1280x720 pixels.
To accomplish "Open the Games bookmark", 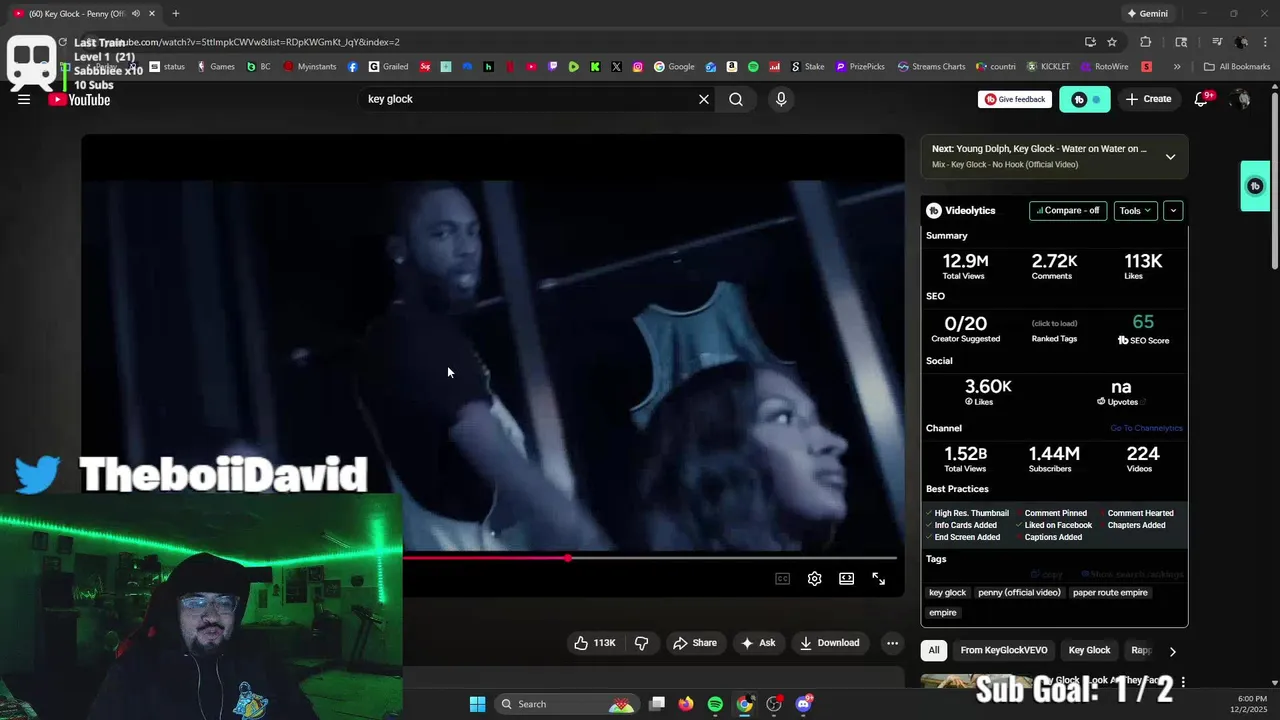I will pyautogui.click(x=216, y=67).
